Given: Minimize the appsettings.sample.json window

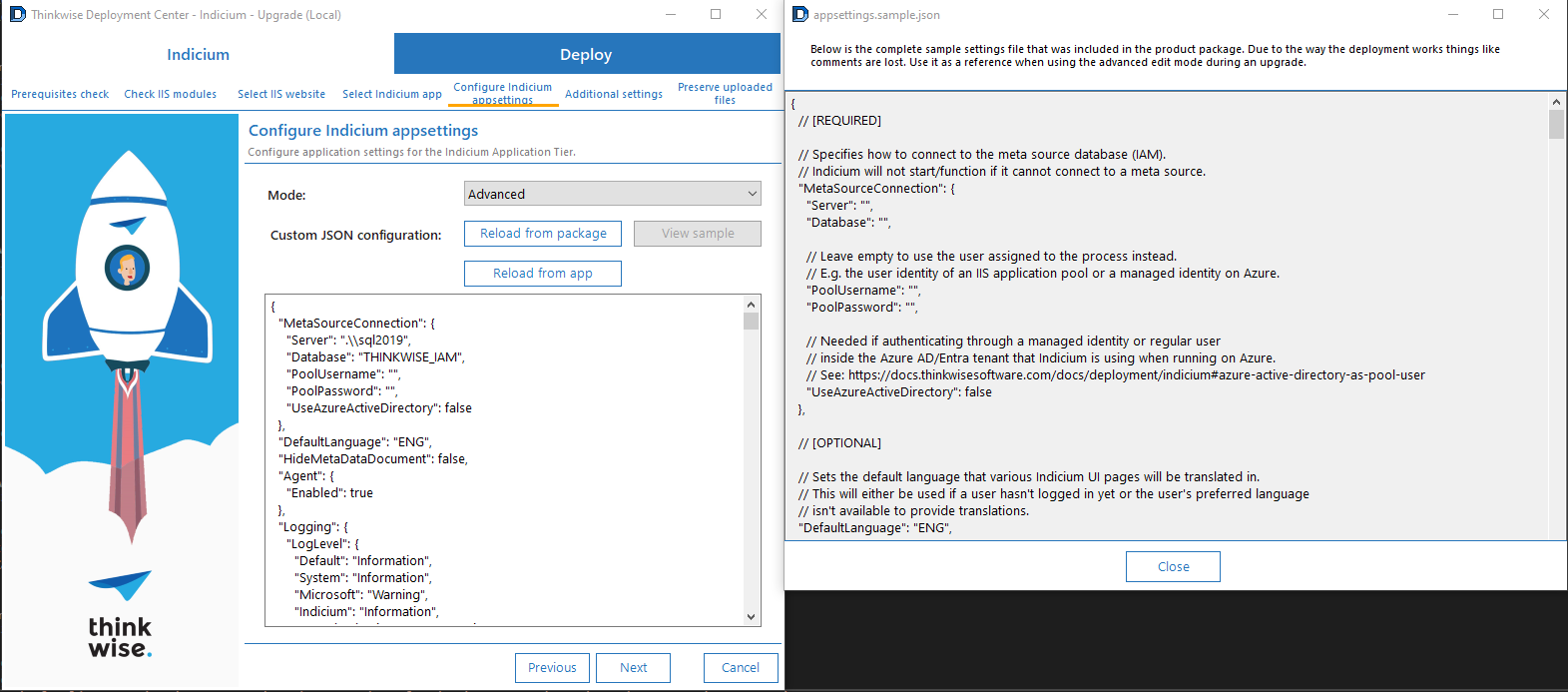Looking at the screenshot, I should tap(1453, 14).
